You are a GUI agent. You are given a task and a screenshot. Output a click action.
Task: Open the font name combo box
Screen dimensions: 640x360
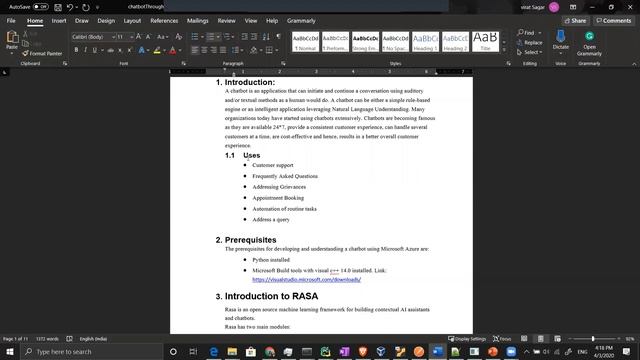(x=93, y=37)
